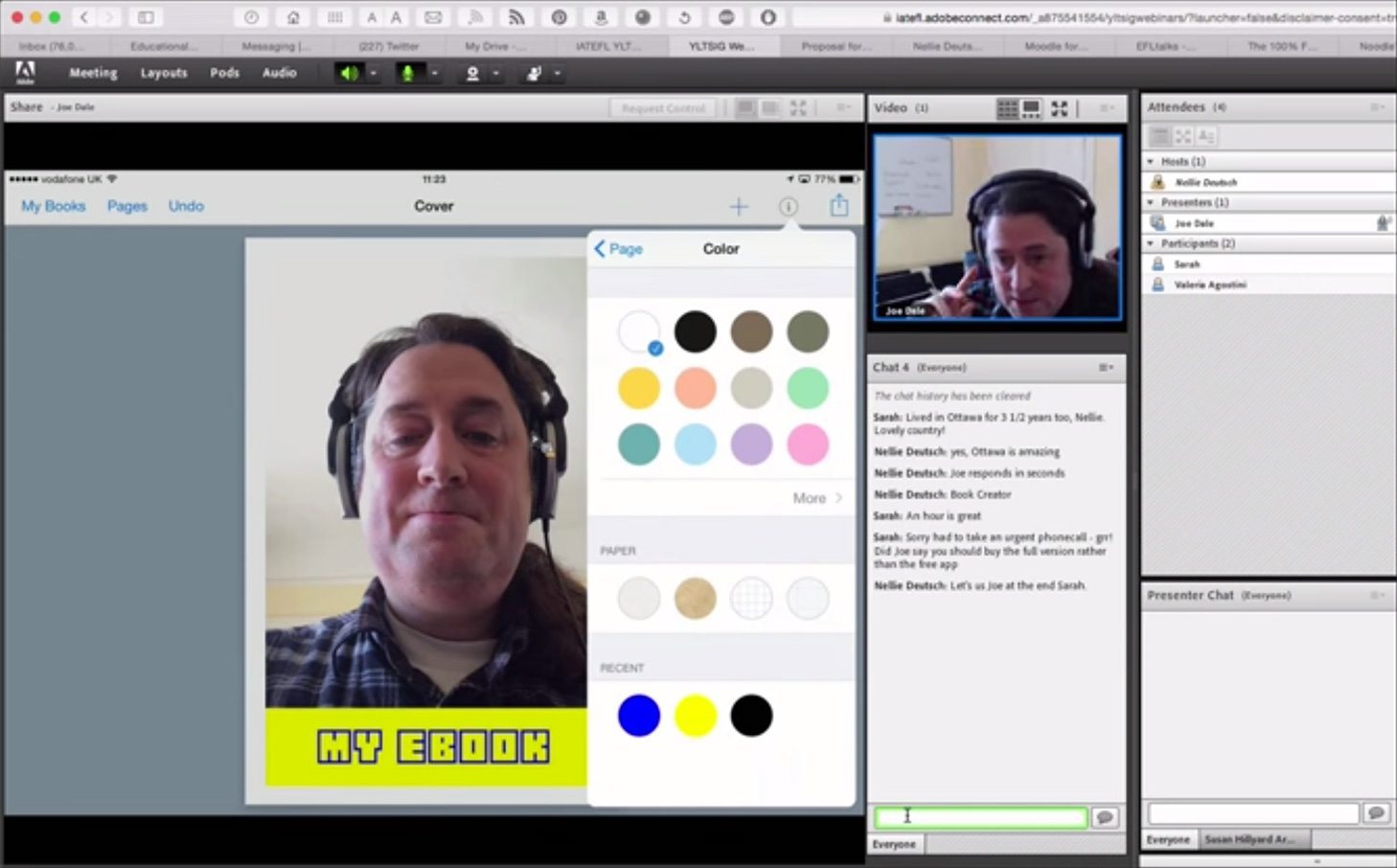Image resolution: width=1397 pixels, height=868 pixels.
Task: Open the Pods menu
Action: tap(224, 73)
